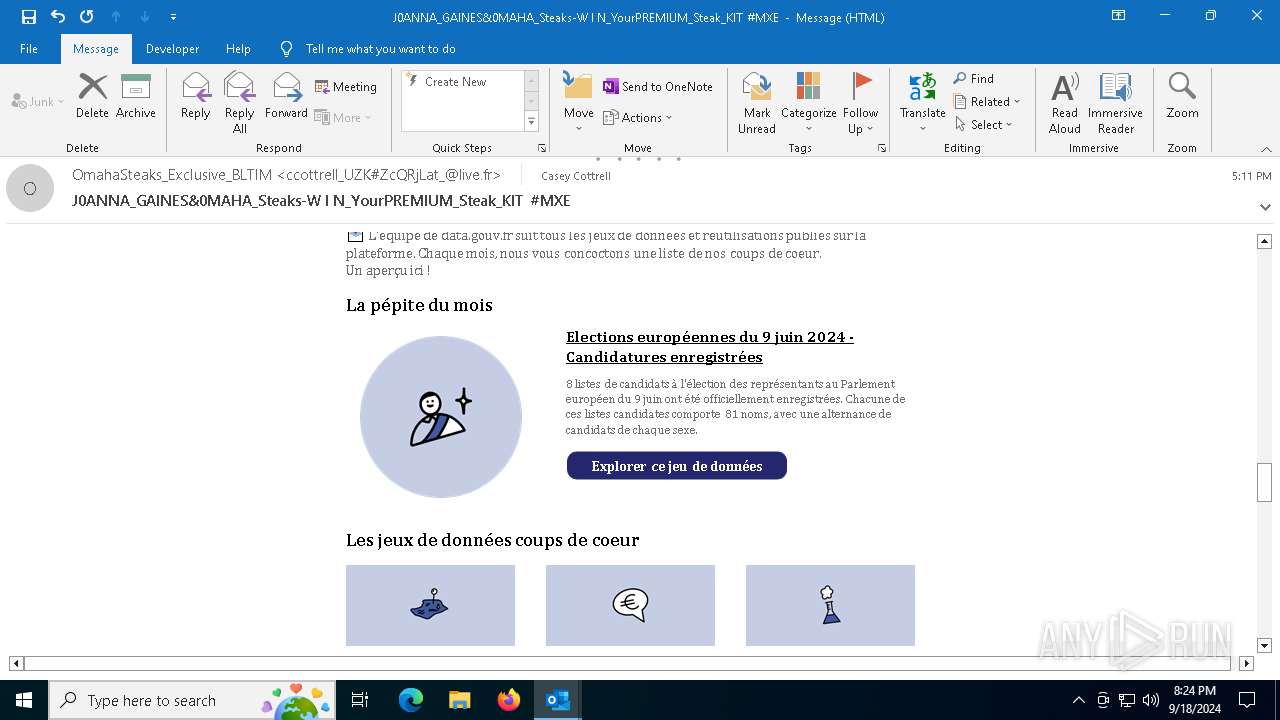Send message to OneNote

click(x=658, y=87)
